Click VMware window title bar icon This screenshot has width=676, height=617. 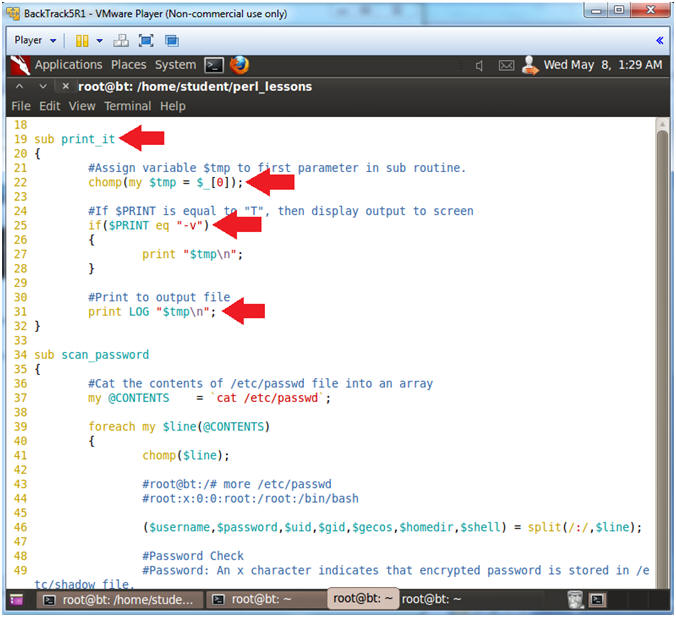tap(13, 14)
